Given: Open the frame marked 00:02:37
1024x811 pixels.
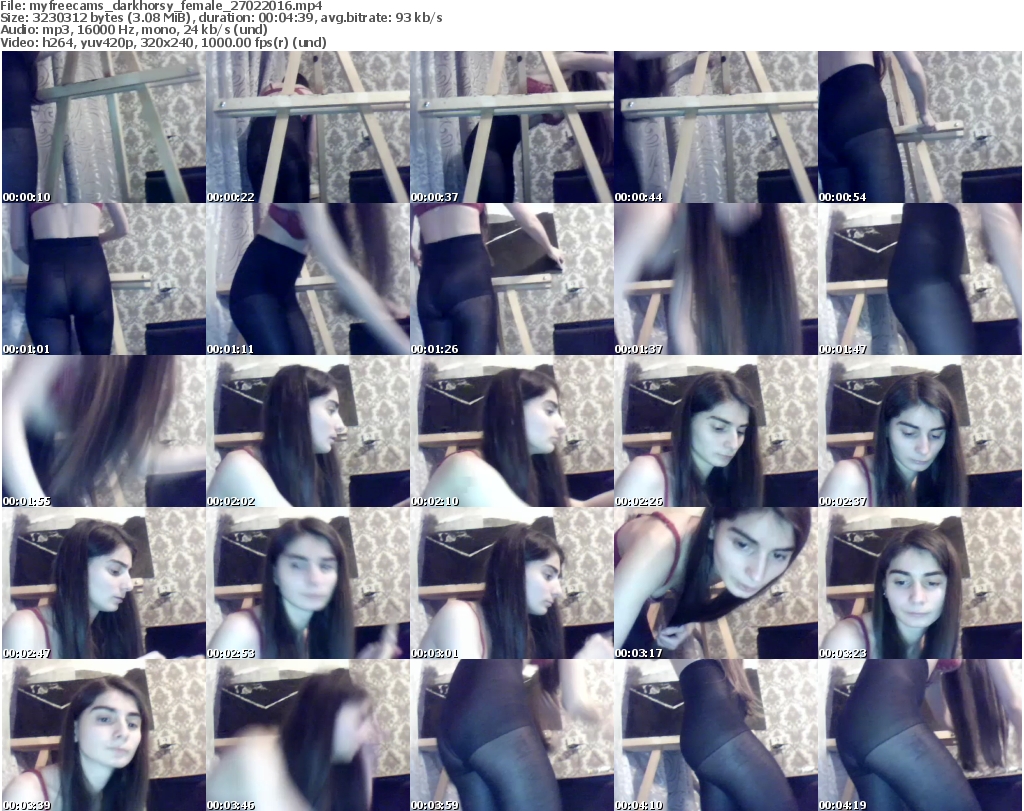Looking at the screenshot, I should click(x=919, y=432).
